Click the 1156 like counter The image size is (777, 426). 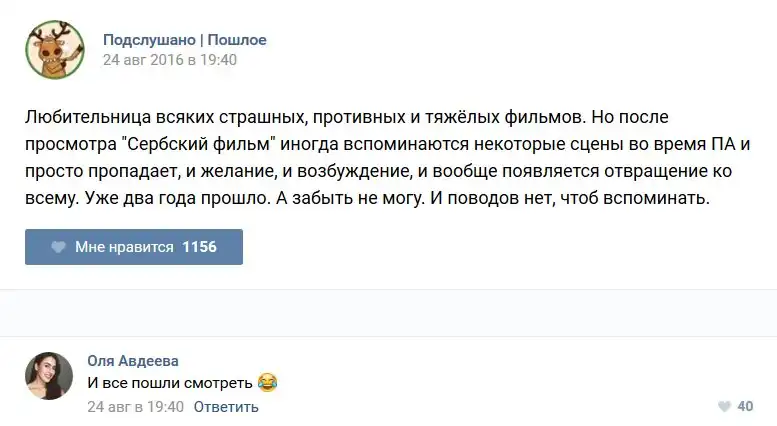199,247
